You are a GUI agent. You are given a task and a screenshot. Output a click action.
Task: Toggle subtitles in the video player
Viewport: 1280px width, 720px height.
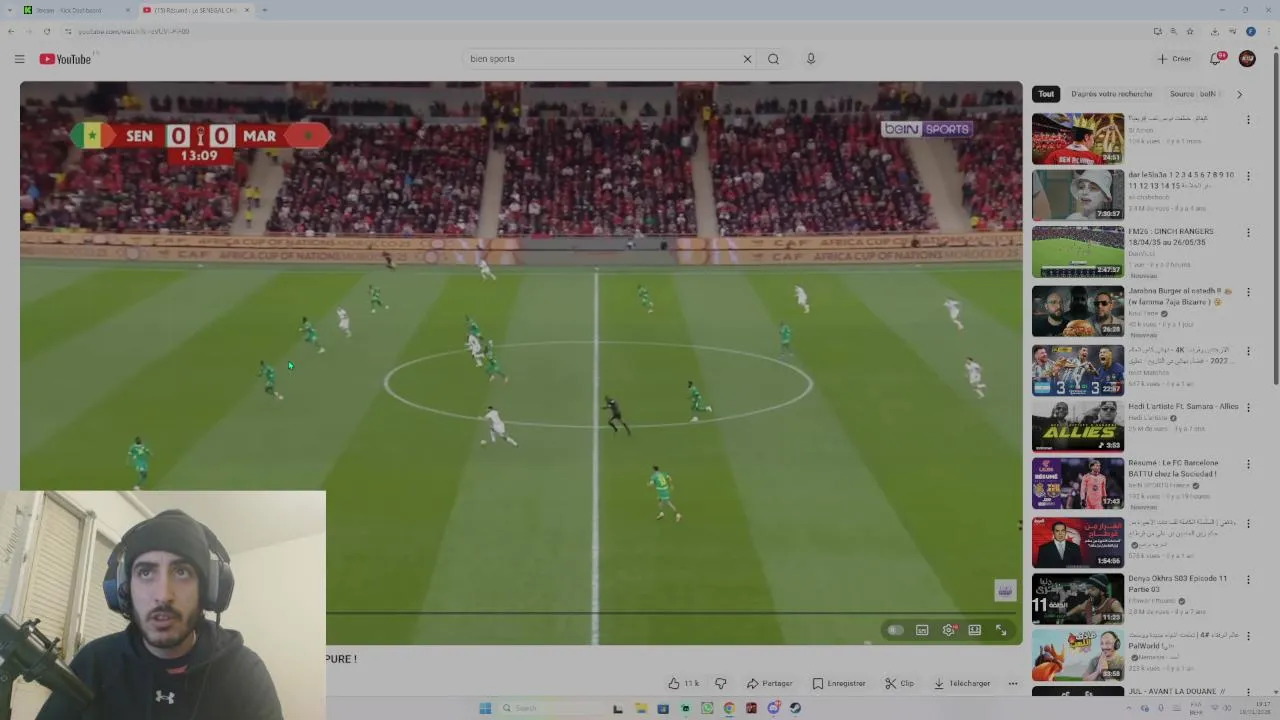pyautogui.click(x=922, y=630)
